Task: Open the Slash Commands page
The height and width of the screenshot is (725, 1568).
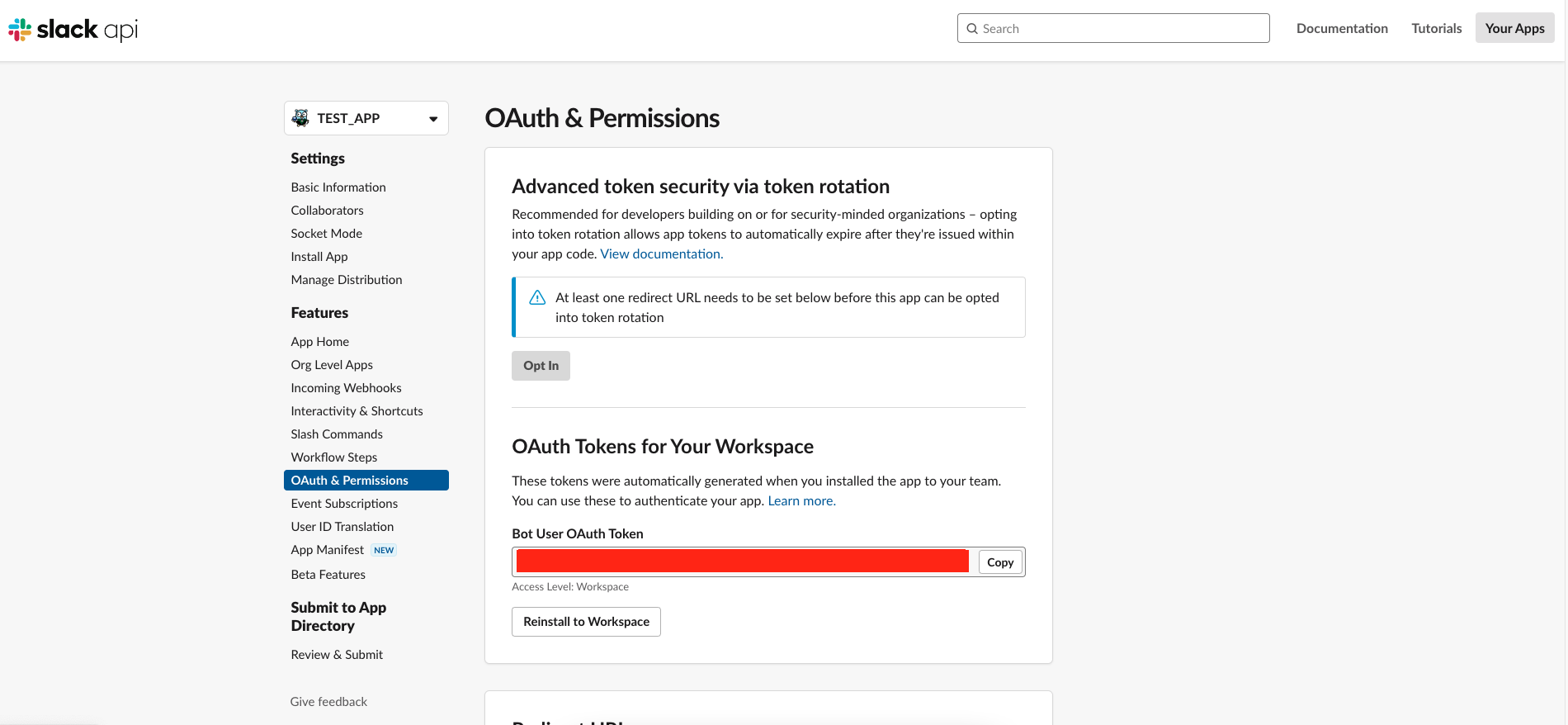Action: 337,434
